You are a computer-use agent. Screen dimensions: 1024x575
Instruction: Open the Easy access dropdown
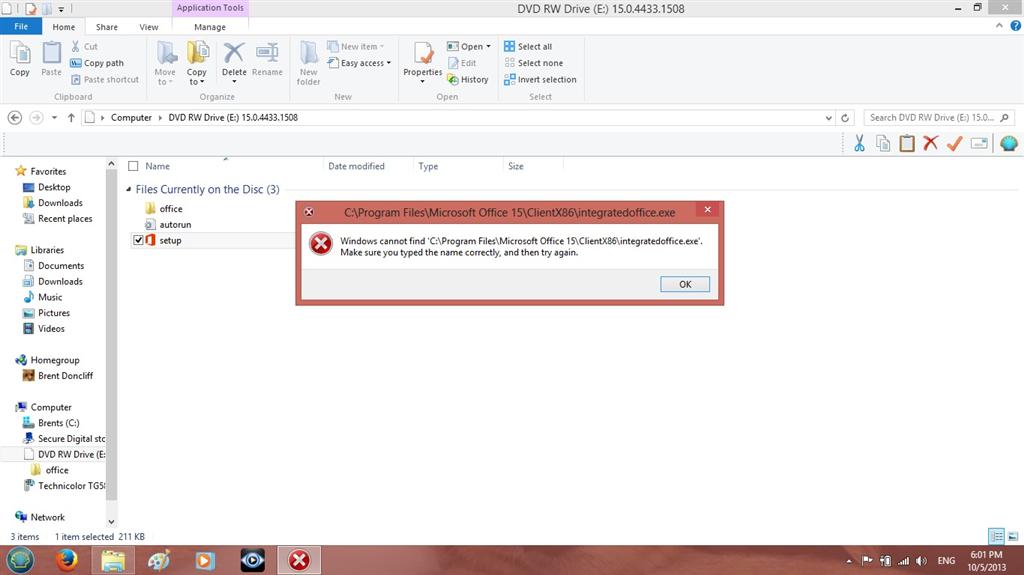pyautogui.click(x=359, y=63)
